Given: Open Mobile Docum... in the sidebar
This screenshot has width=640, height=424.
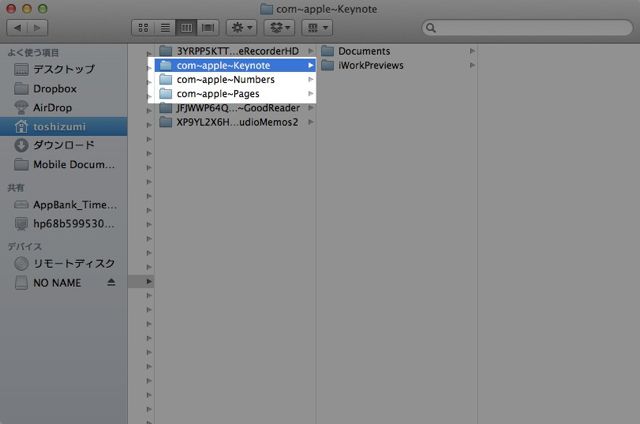Looking at the screenshot, I should (x=64, y=164).
